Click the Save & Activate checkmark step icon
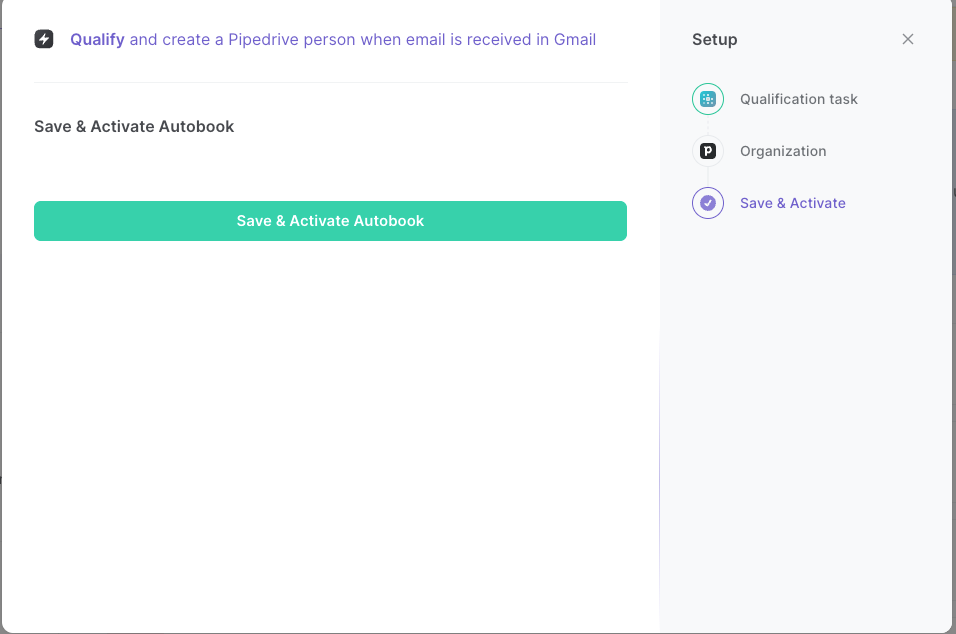The image size is (956, 634). (x=707, y=203)
